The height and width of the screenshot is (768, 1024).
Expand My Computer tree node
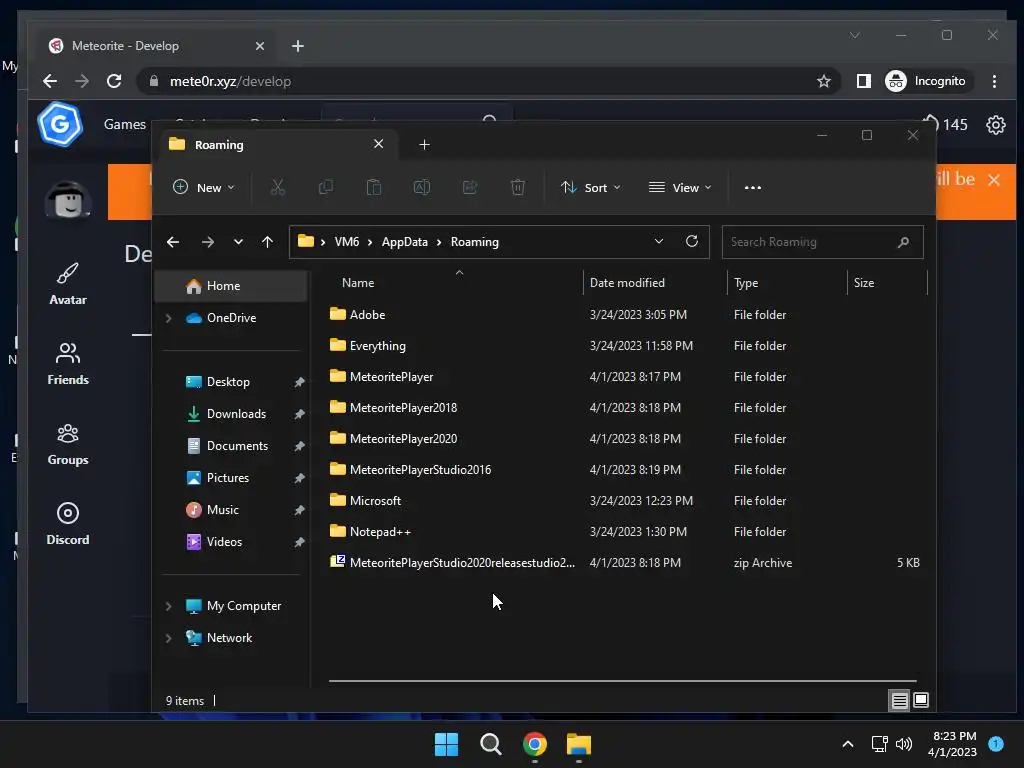[x=168, y=606]
